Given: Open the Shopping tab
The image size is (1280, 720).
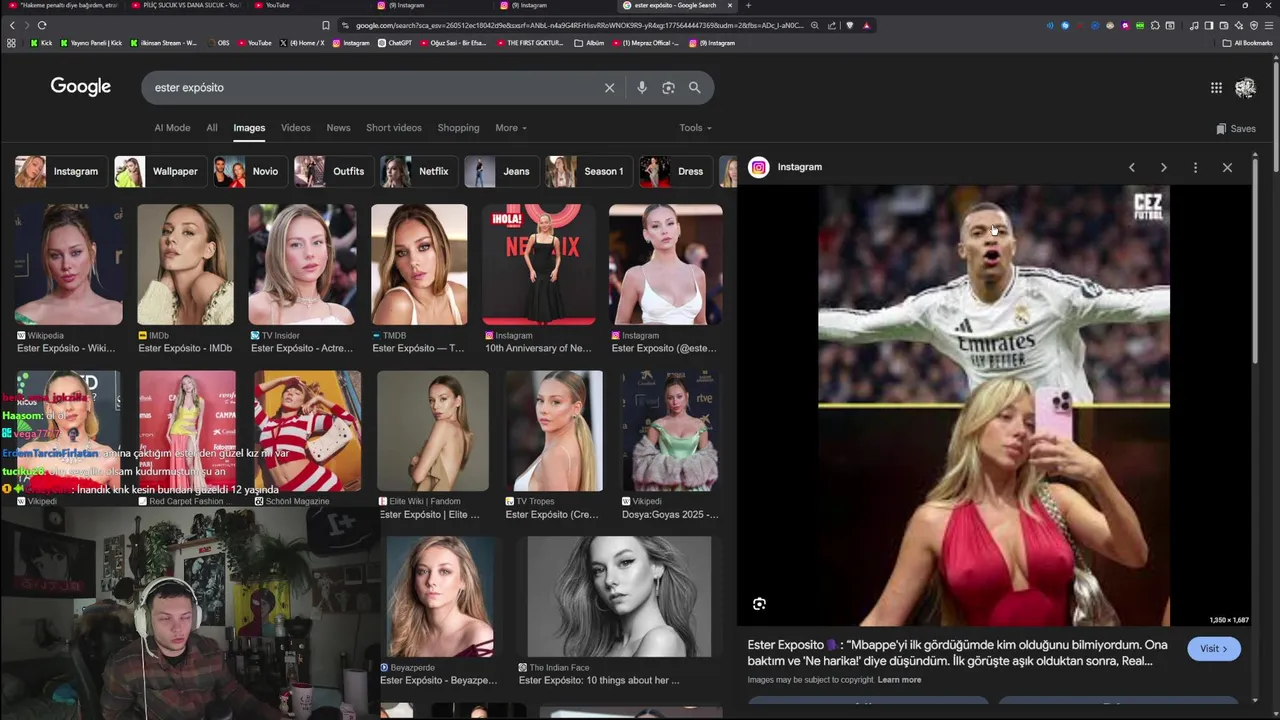Looking at the screenshot, I should coord(458,128).
